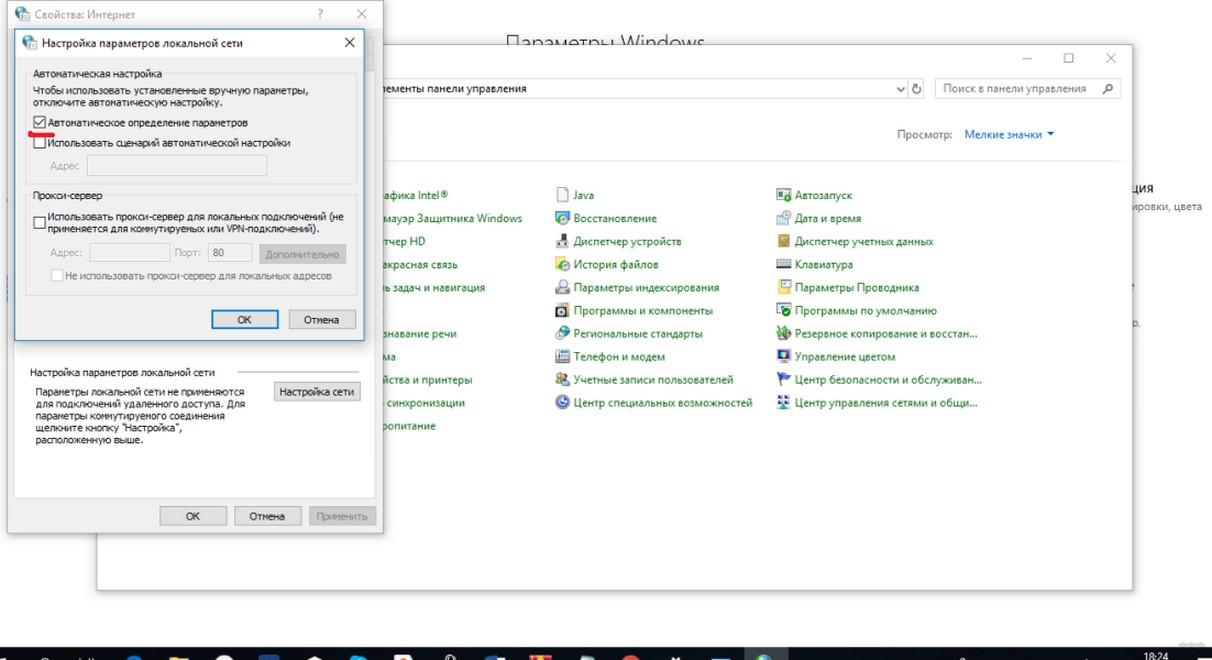Open the Программы и компоненты link text

click(643, 310)
